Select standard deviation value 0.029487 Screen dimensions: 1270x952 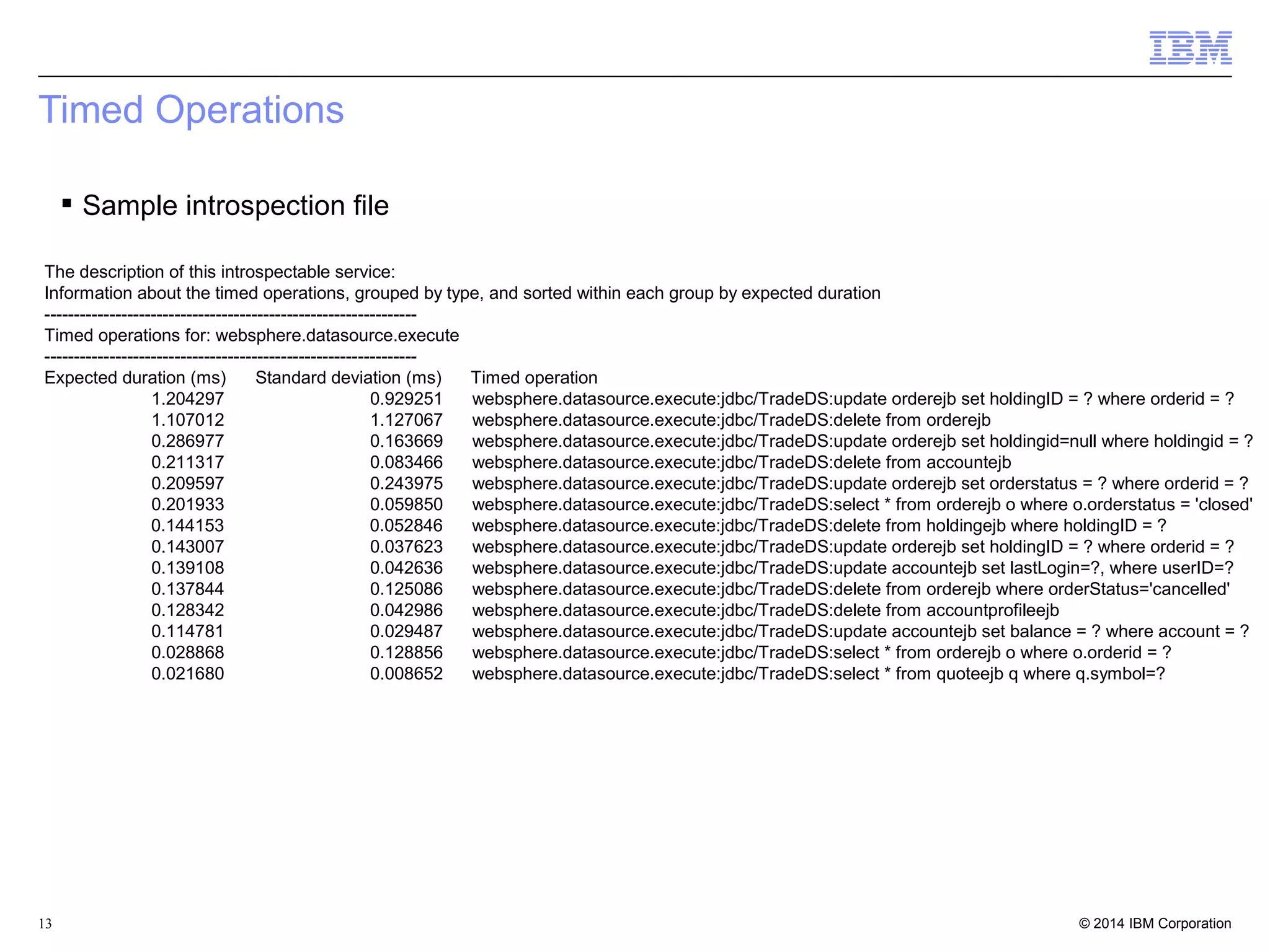click(x=406, y=631)
